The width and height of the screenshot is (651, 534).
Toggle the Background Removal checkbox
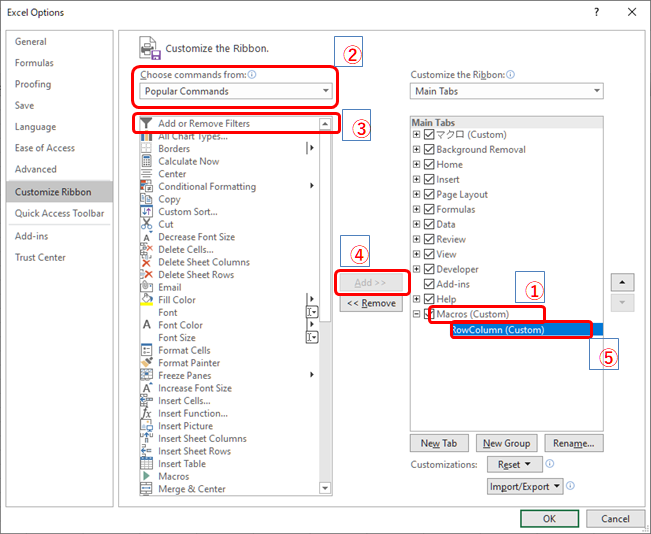click(x=429, y=149)
